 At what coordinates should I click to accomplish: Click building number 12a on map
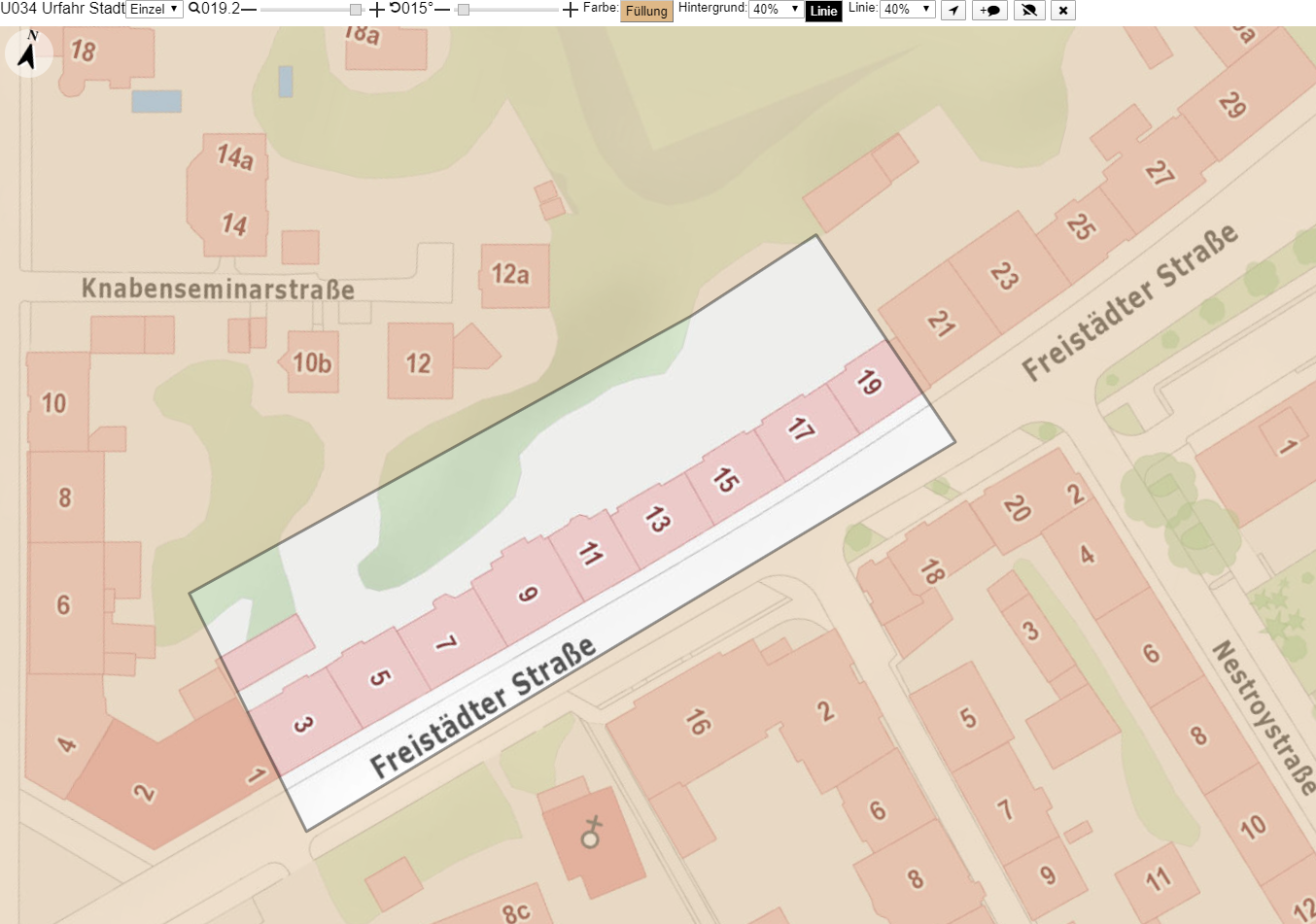(510, 275)
